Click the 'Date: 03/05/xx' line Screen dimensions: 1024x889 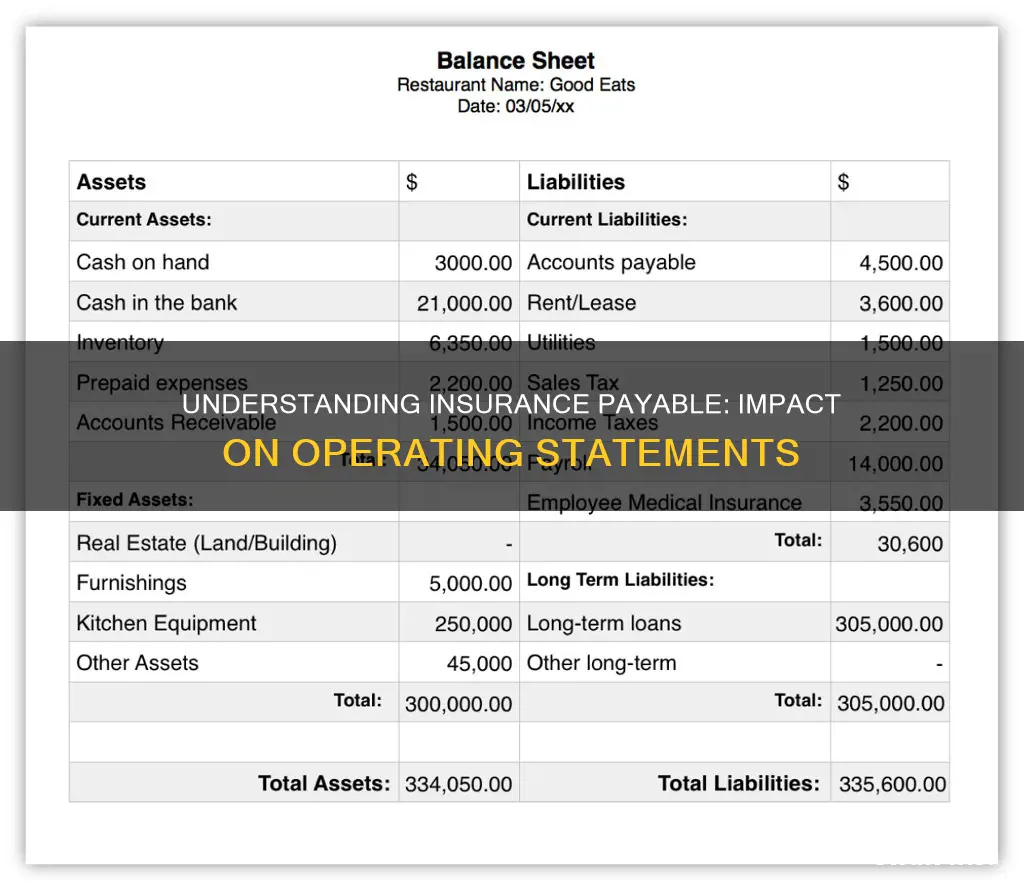[515, 106]
